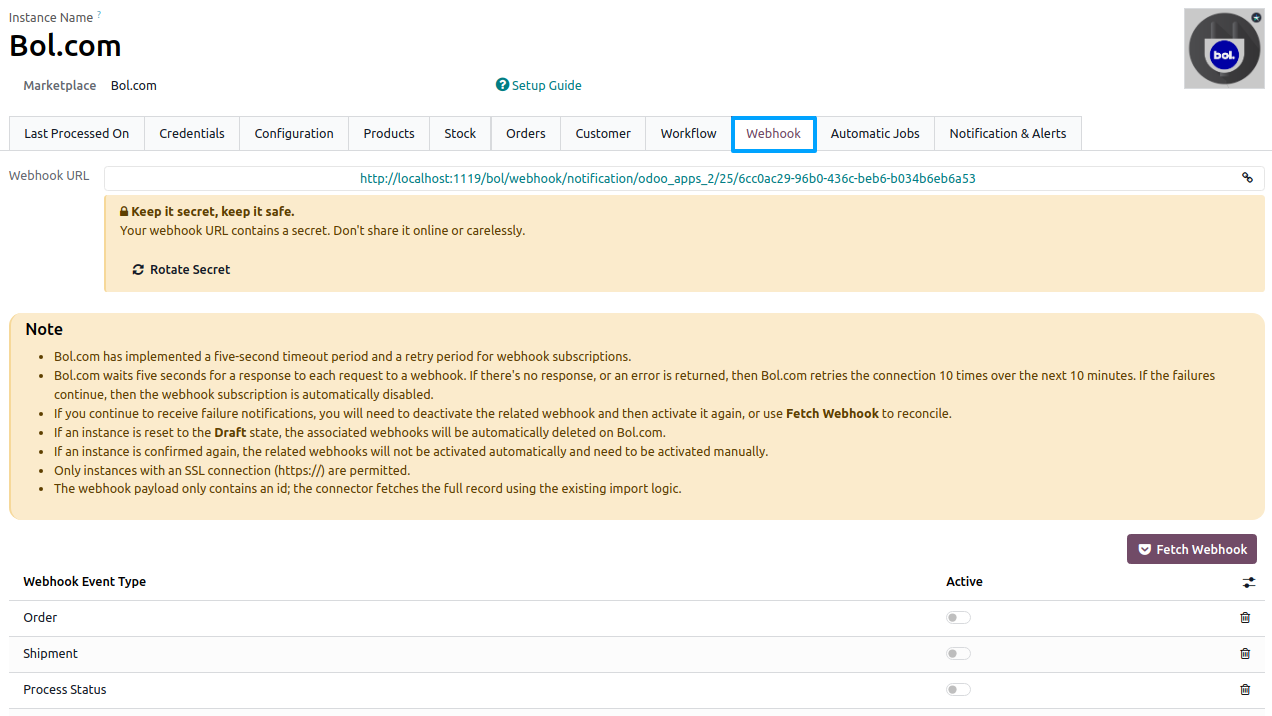
Task: Open the Configuration tab
Action: (x=294, y=134)
